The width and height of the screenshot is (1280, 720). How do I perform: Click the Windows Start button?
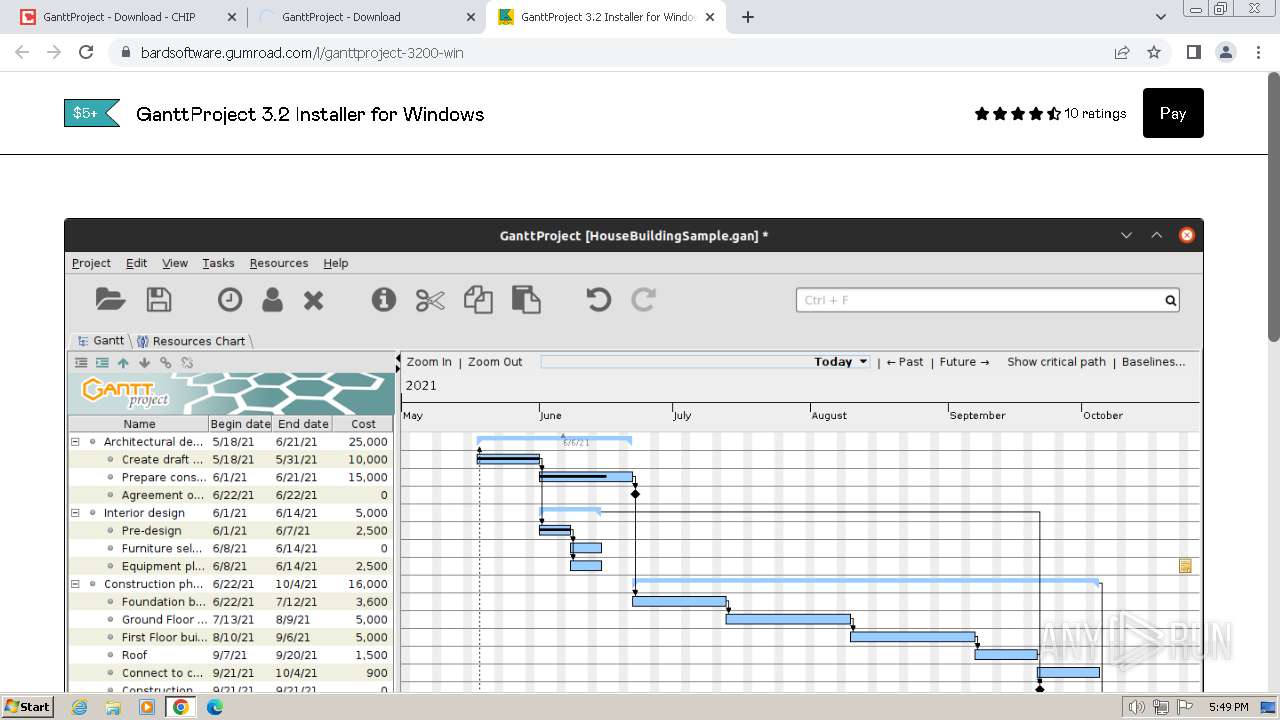click(x=27, y=707)
